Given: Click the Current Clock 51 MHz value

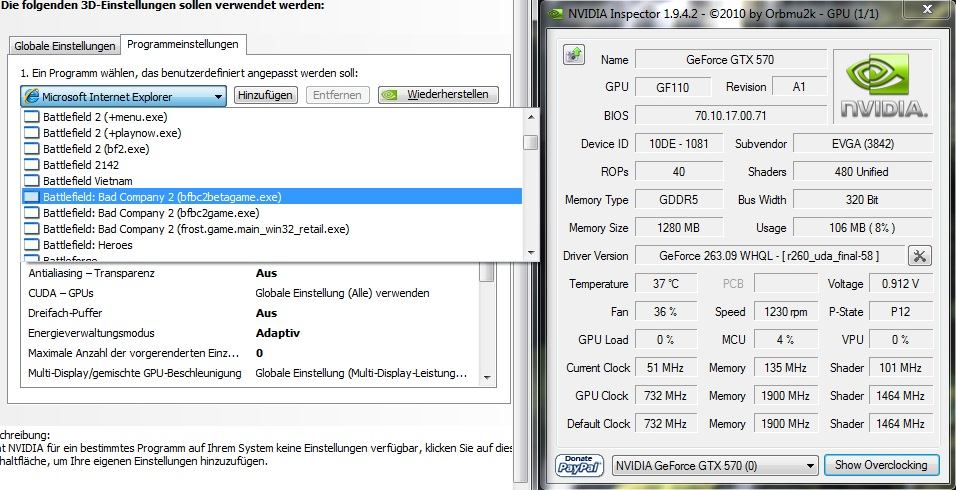Looking at the screenshot, I should coord(666,368).
